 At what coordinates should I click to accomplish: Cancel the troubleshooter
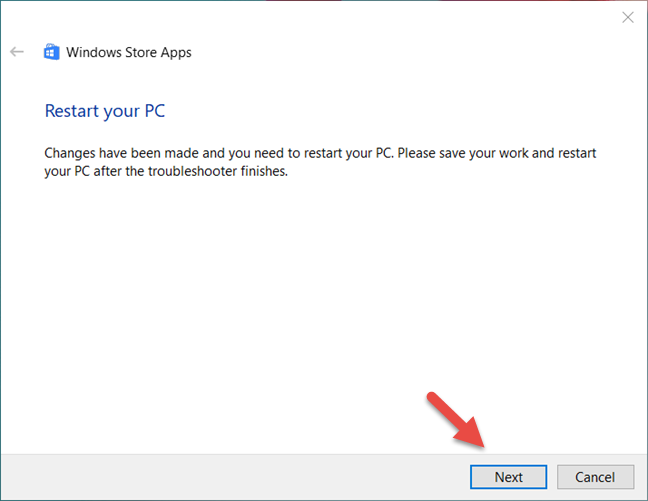pos(595,477)
